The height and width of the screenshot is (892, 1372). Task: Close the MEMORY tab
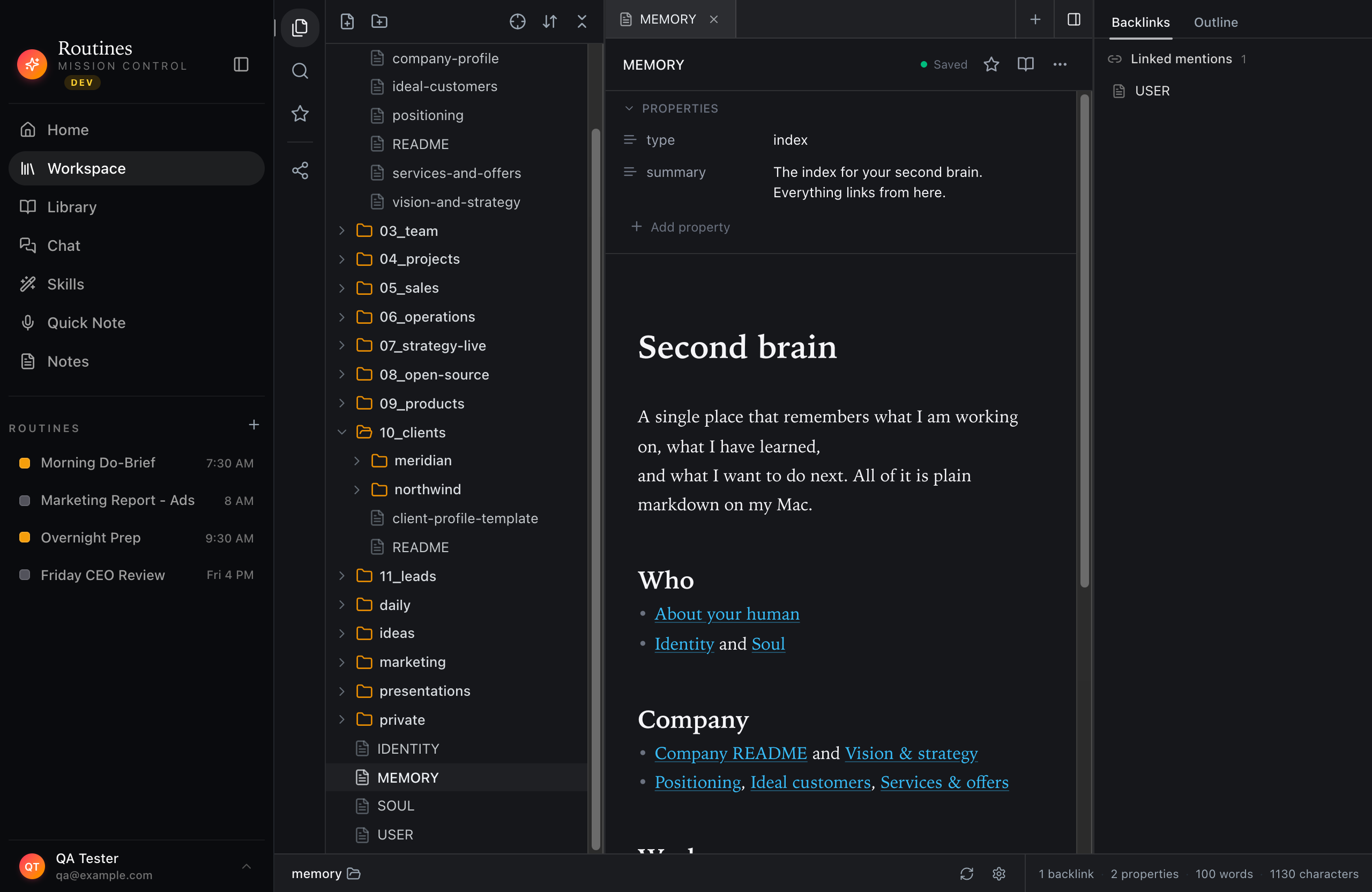pos(714,19)
